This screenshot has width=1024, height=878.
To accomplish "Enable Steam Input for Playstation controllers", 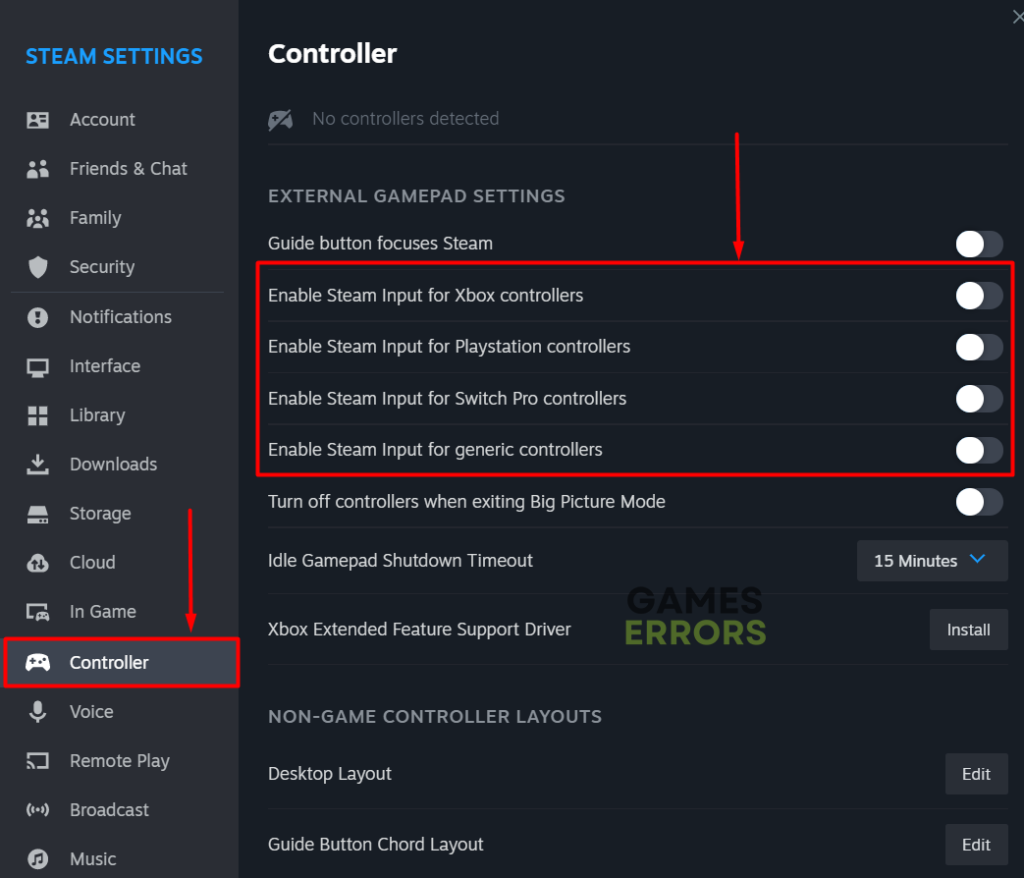I will pyautogui.click(x=978, y=347).
